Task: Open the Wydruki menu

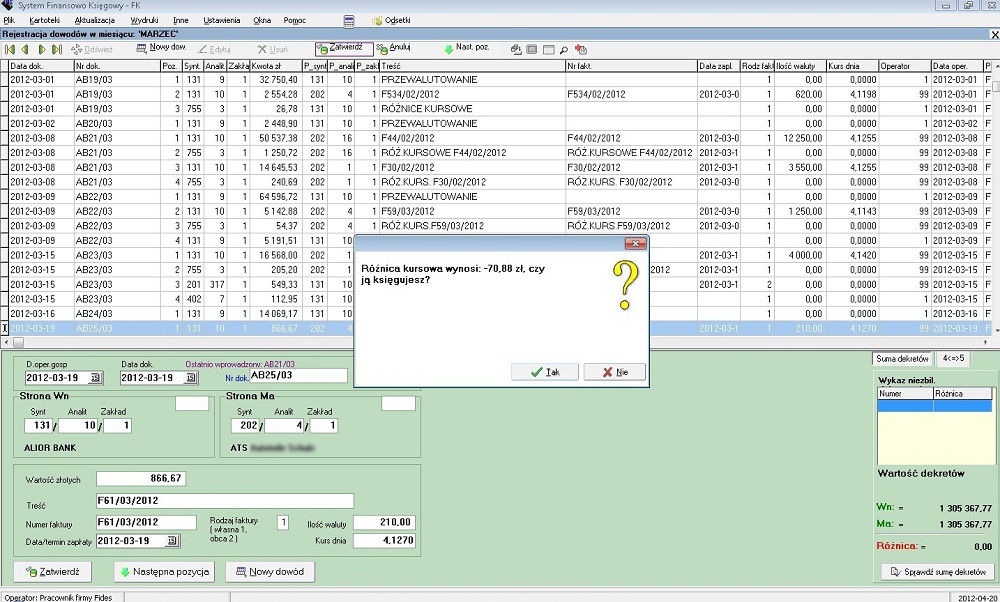Action: [x=144, y=20]
